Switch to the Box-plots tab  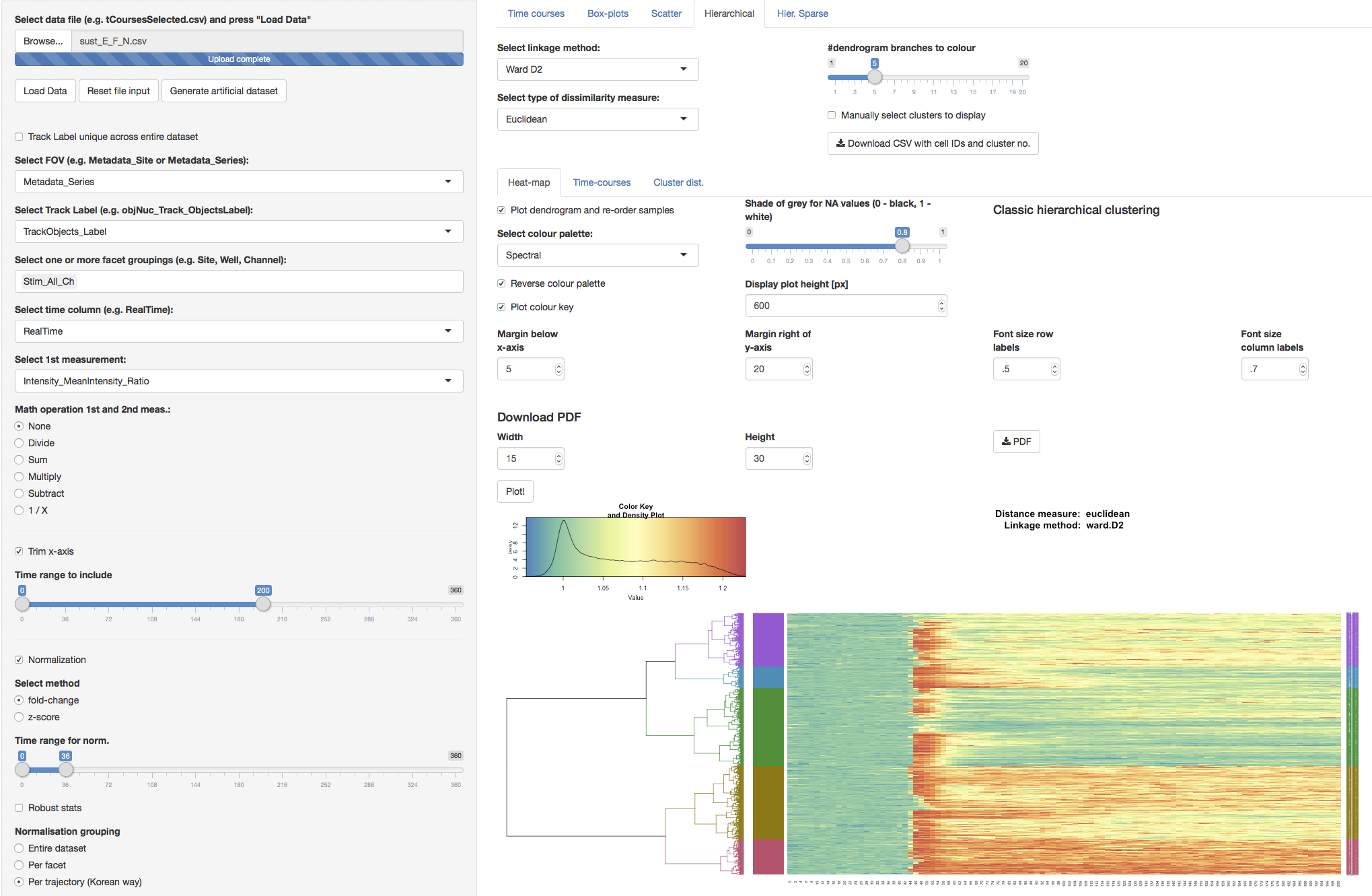tap(607, 13)
